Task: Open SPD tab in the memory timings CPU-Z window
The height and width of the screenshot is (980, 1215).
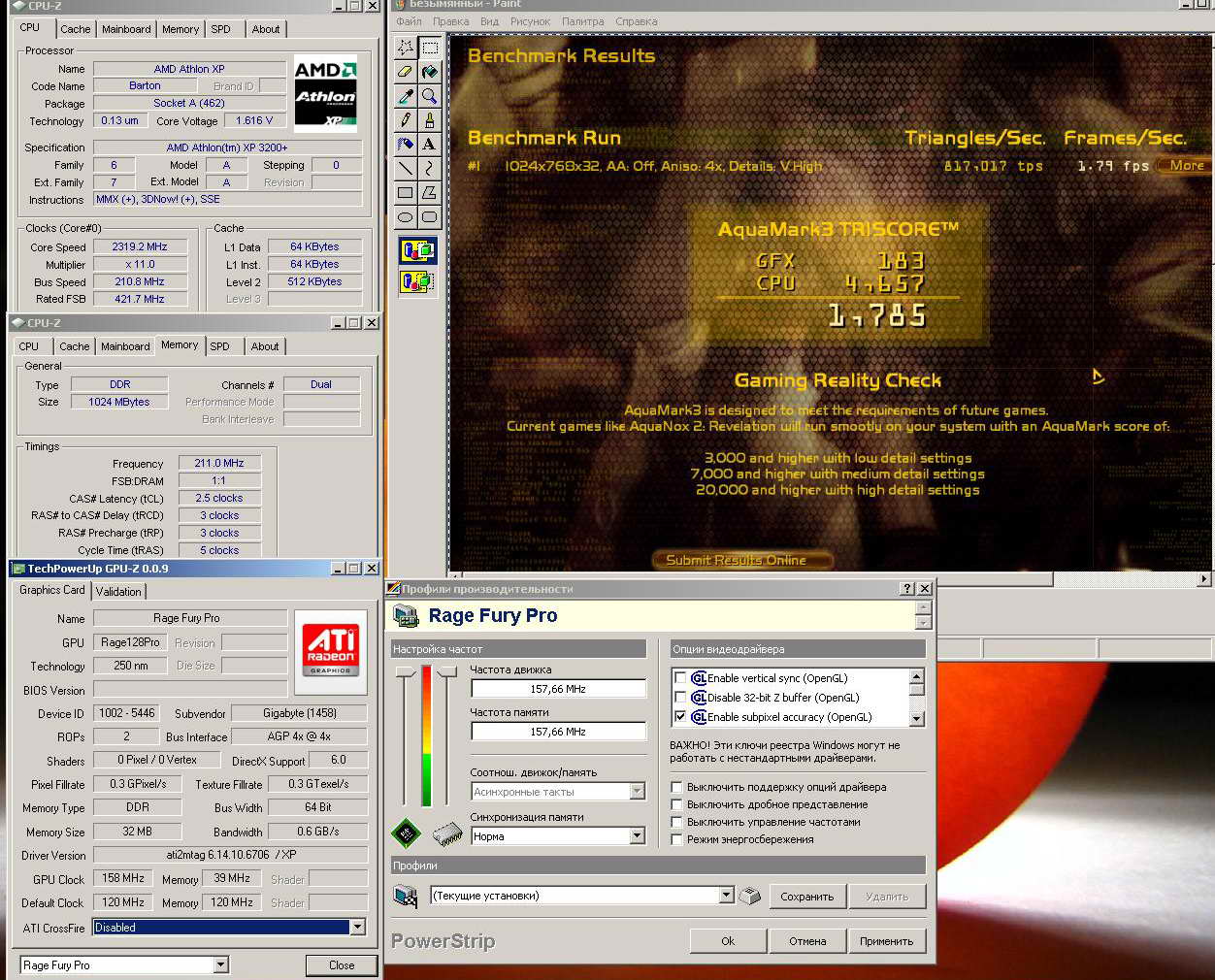Action: pos(220,346)
